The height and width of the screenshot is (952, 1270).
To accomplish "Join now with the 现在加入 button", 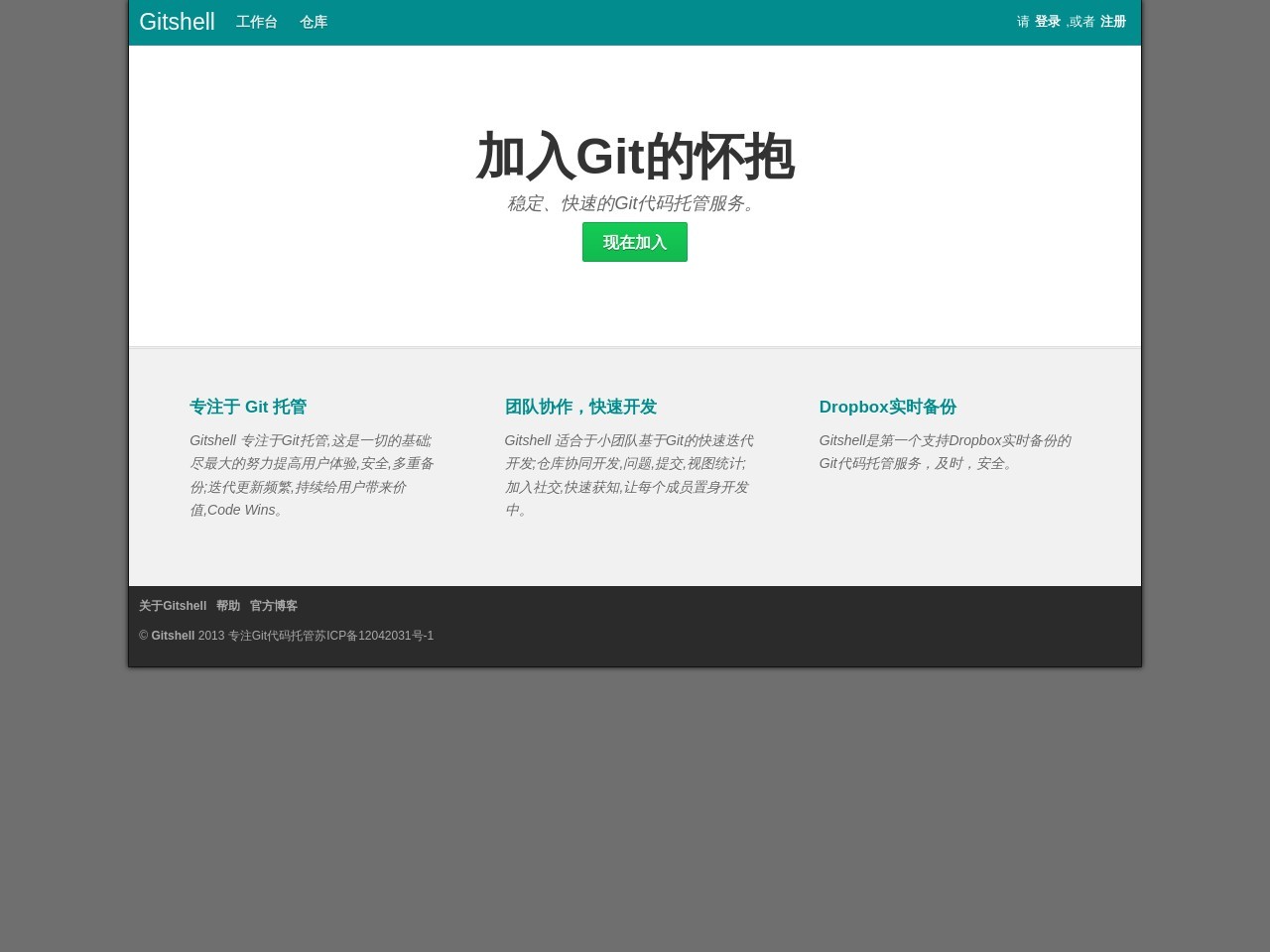I will pos(634,242).
